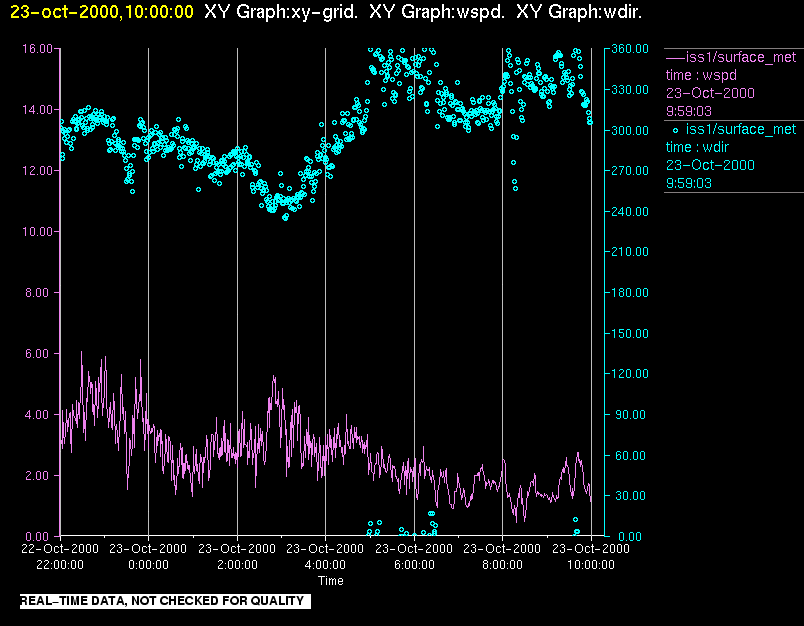Viewport: 804px width, 626px height.
Task: Click the right axis 30.00 label
Action: pos(630,496)
